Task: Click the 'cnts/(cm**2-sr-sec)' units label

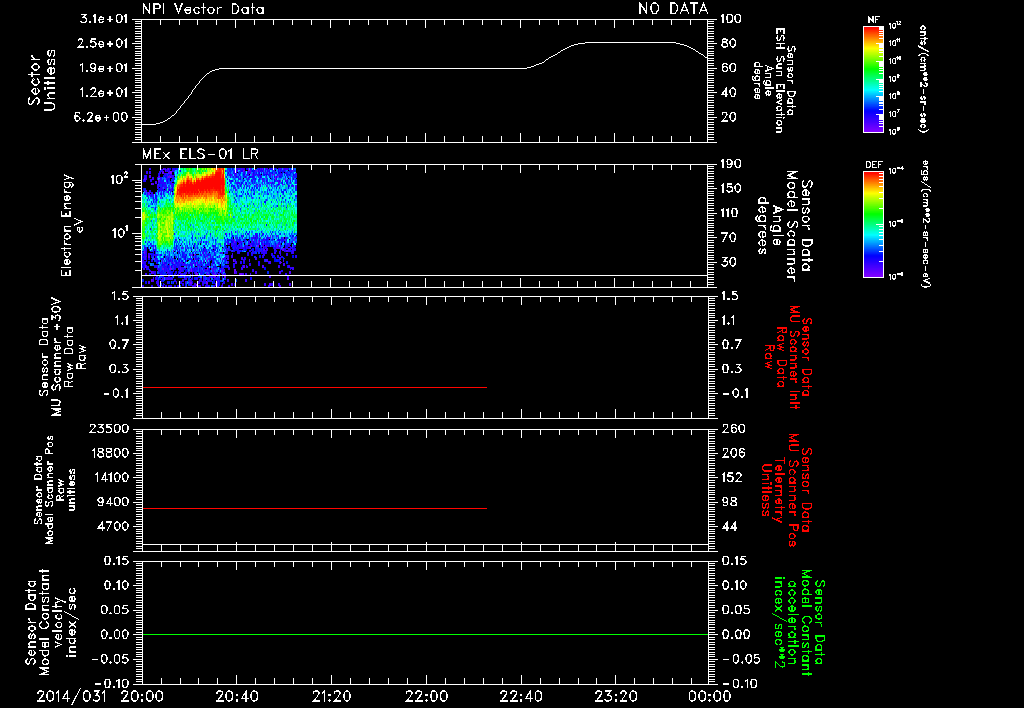Action: coord(923,79)
